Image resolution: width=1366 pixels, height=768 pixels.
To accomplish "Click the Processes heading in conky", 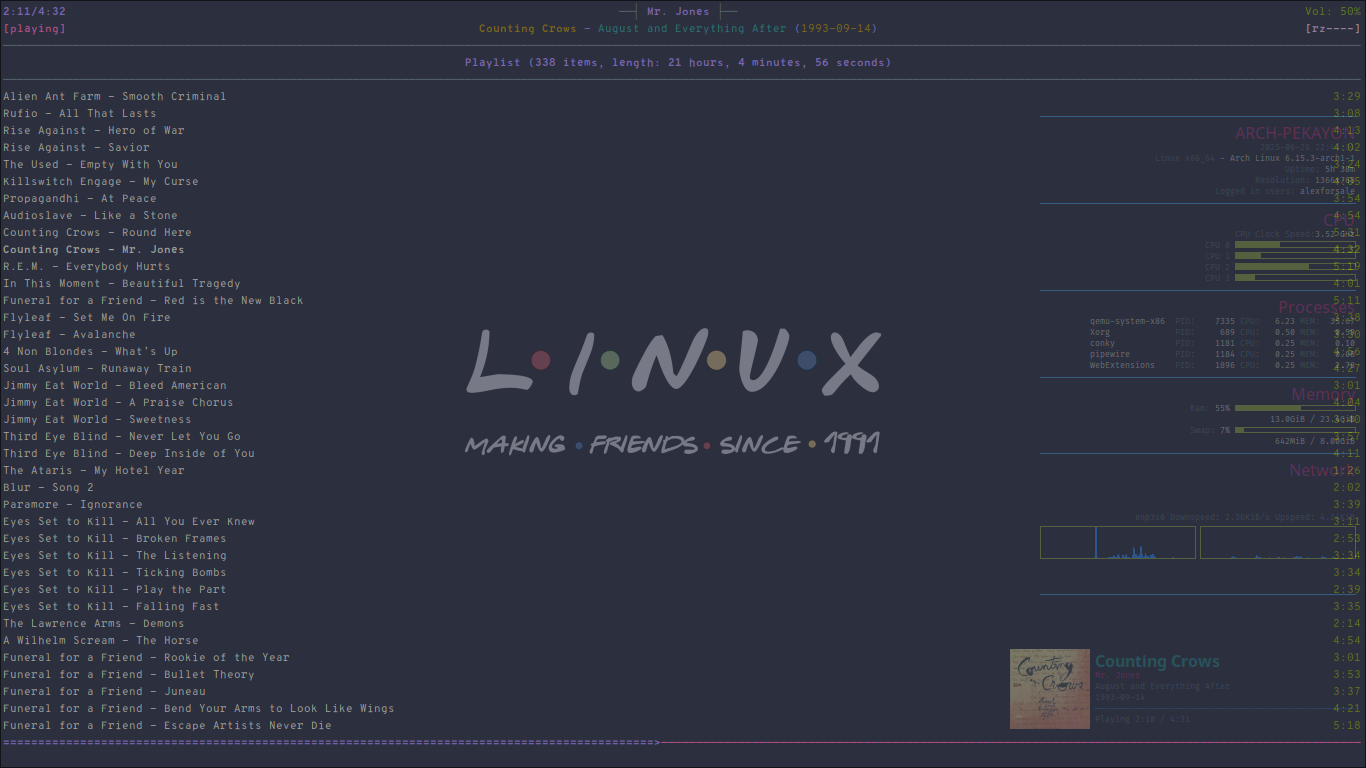I will pos(1318,308).
